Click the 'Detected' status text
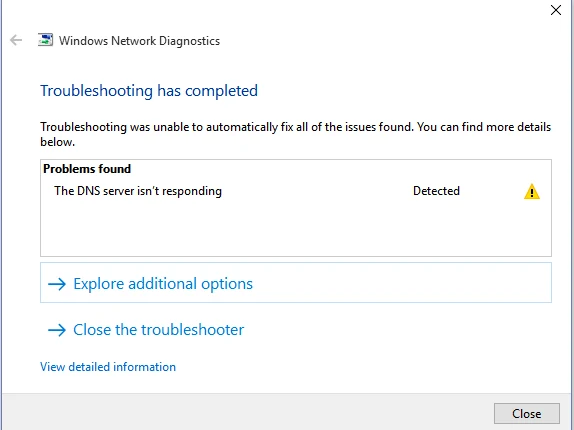The width and height of the screenshot is (574, 430). (436, 191)
